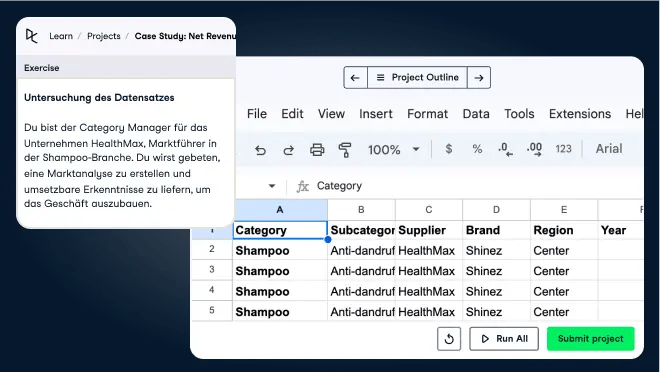
Task: Click the Supplier header cell
Action: [x=428, y=230]
